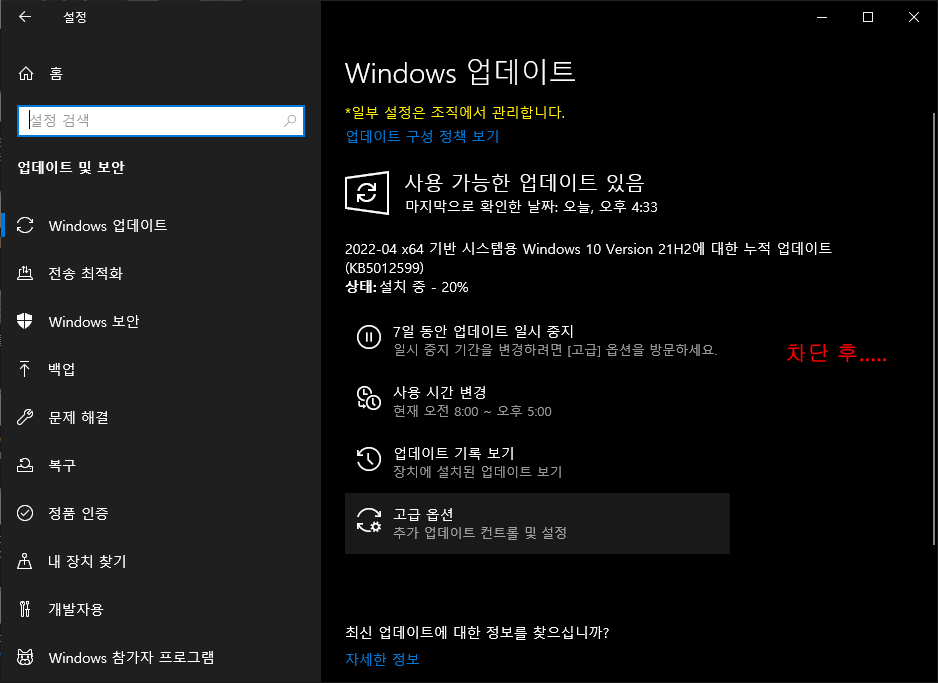
Task: Click the 마지막으로 확인한 날짜 text
Action: [x=531, y=207]
